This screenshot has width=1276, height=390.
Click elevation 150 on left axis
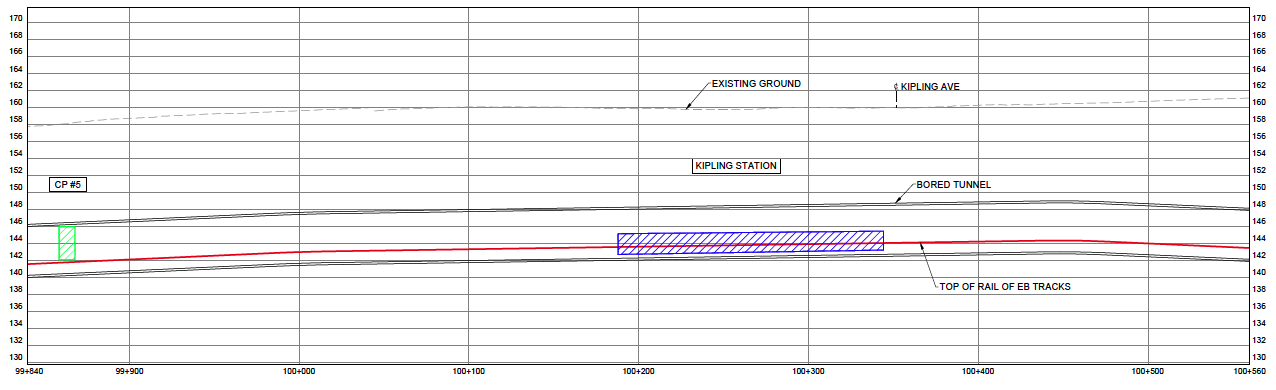click(x=15, y=187)
